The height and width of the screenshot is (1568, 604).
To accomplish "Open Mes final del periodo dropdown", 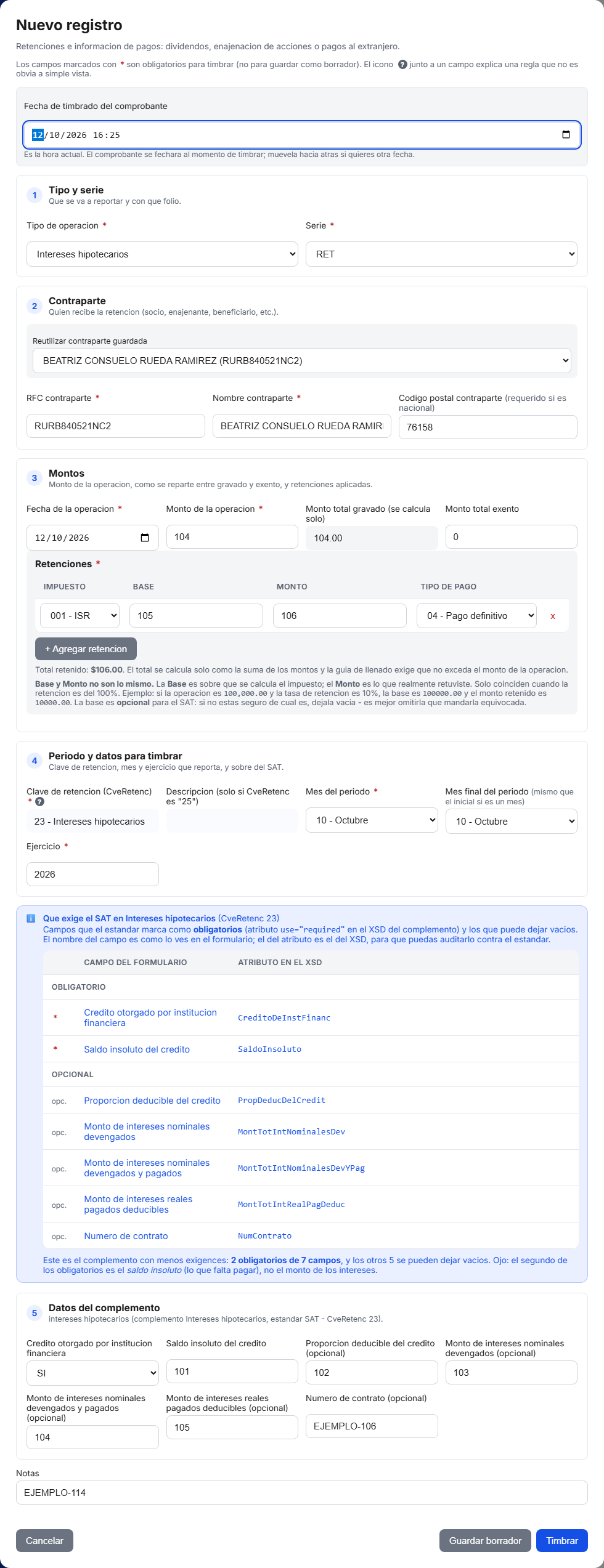I will (x=512, y=821).
